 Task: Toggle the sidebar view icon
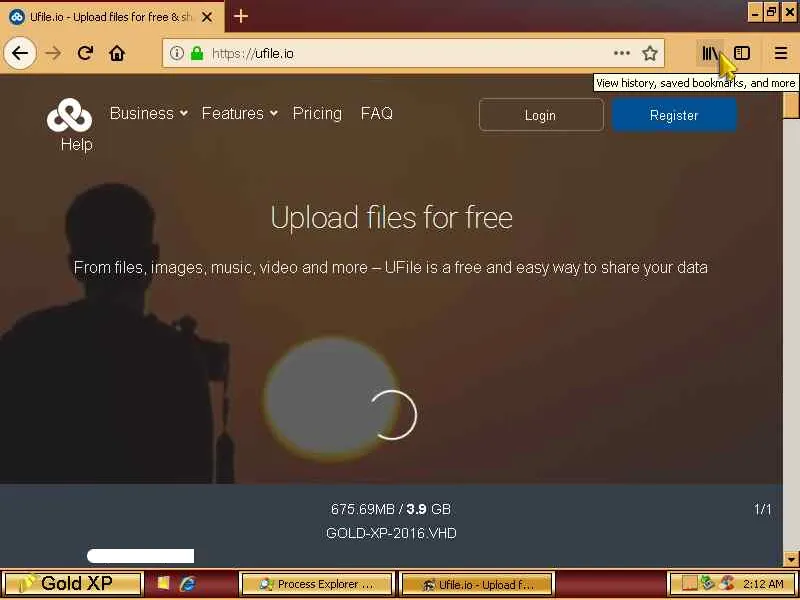pyautogui.click(x=741, y=53)
